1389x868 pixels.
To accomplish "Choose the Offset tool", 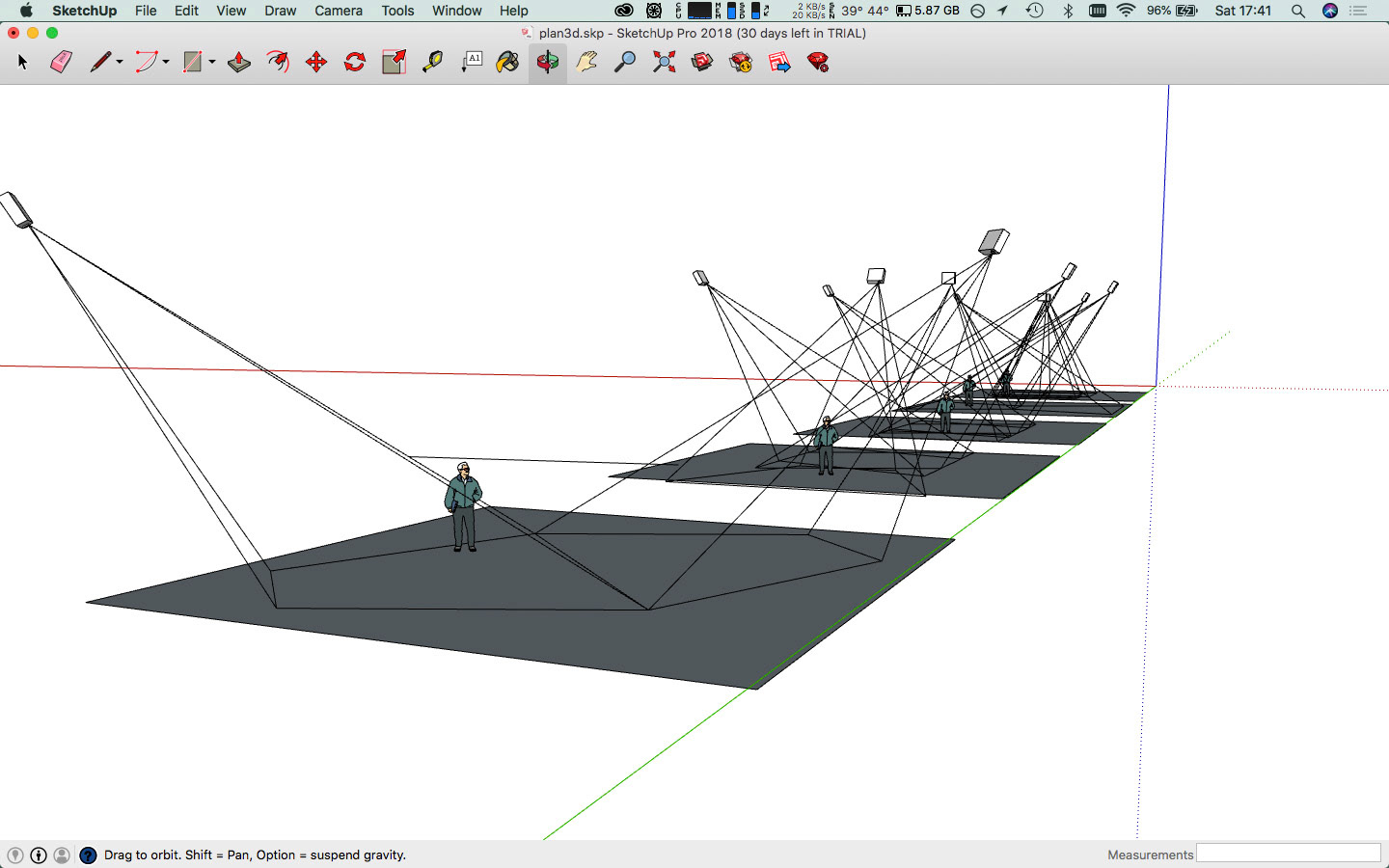I will coord(278,62).
